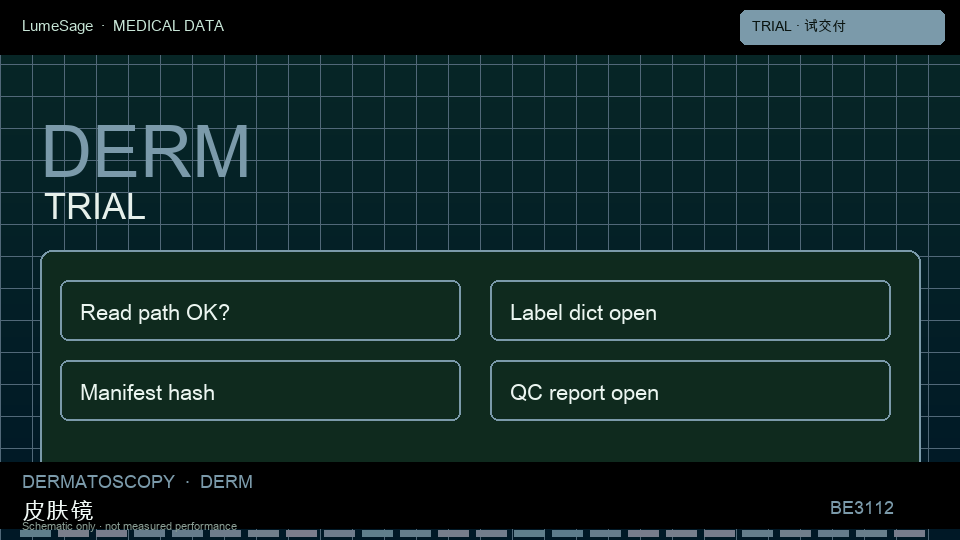Open the QC report open card

[690, 391]
